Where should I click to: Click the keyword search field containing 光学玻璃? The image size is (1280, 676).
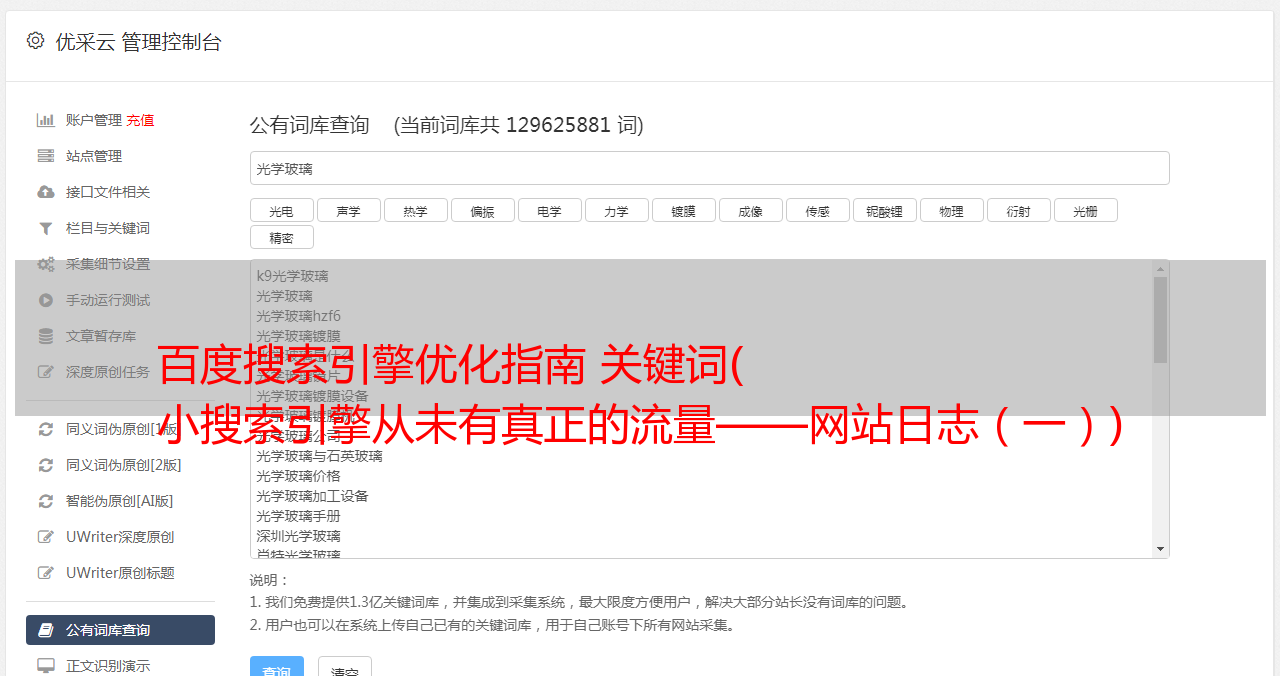click(x=709, y=168)
